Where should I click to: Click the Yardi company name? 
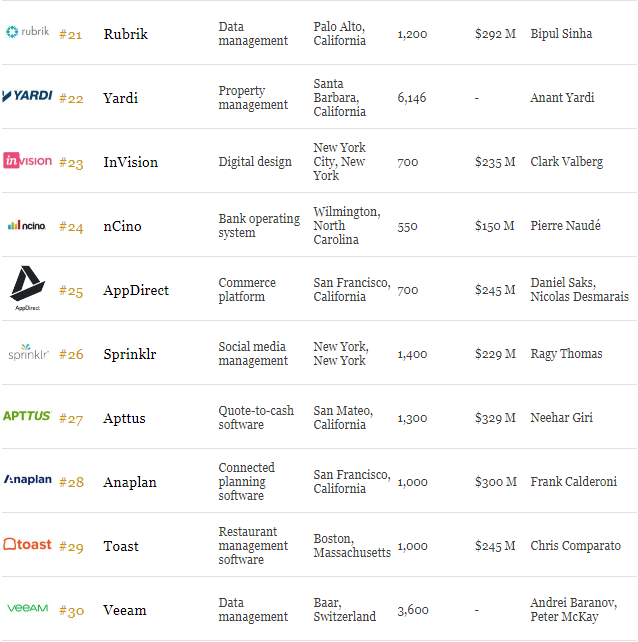tap(120, 98)
